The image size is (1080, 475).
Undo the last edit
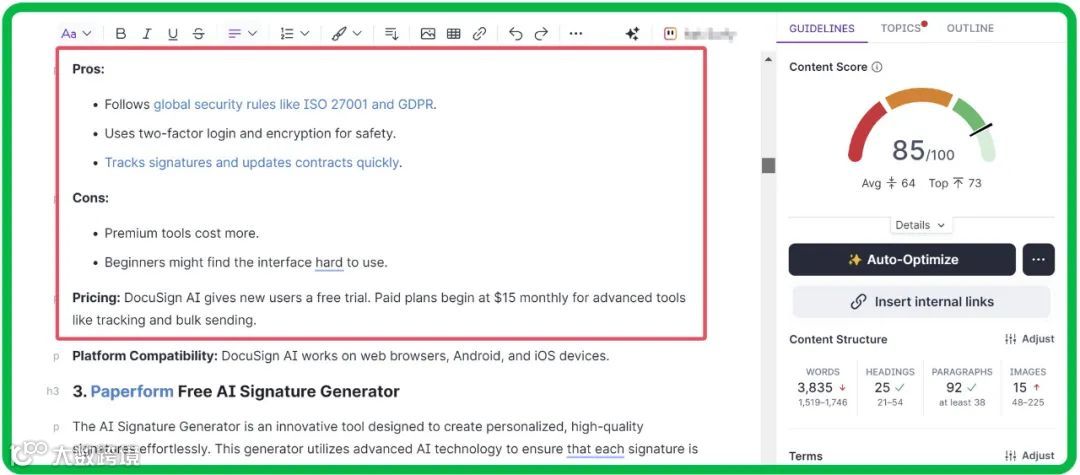(x=515, y=34)
